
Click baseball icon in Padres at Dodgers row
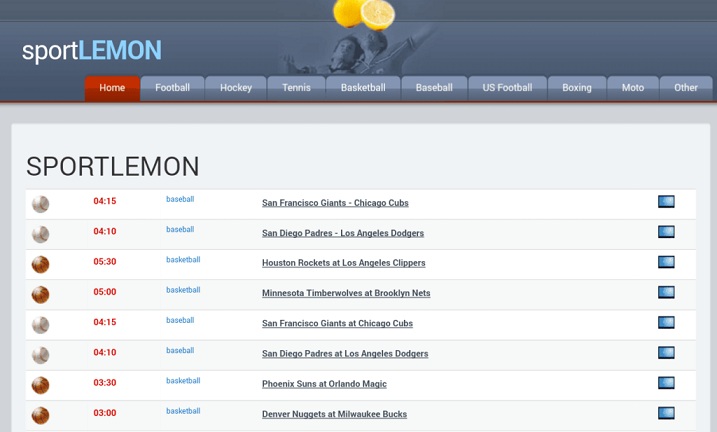40,355
